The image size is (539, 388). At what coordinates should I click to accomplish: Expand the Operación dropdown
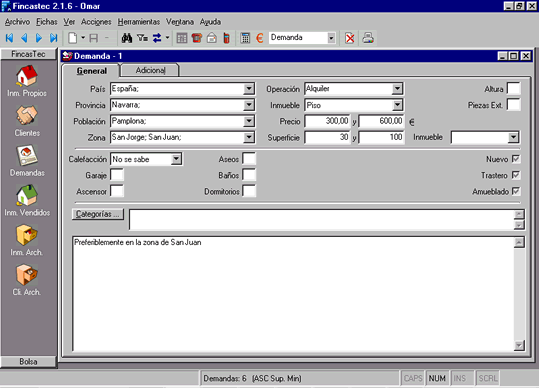point(397,89)
